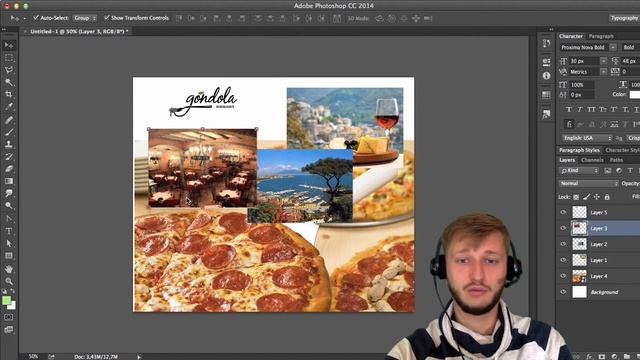Image resolution: width=640 pixels, height=360 pixels.
Task: Switch to Paragraph tab
Action: click(x=601, y=36)
